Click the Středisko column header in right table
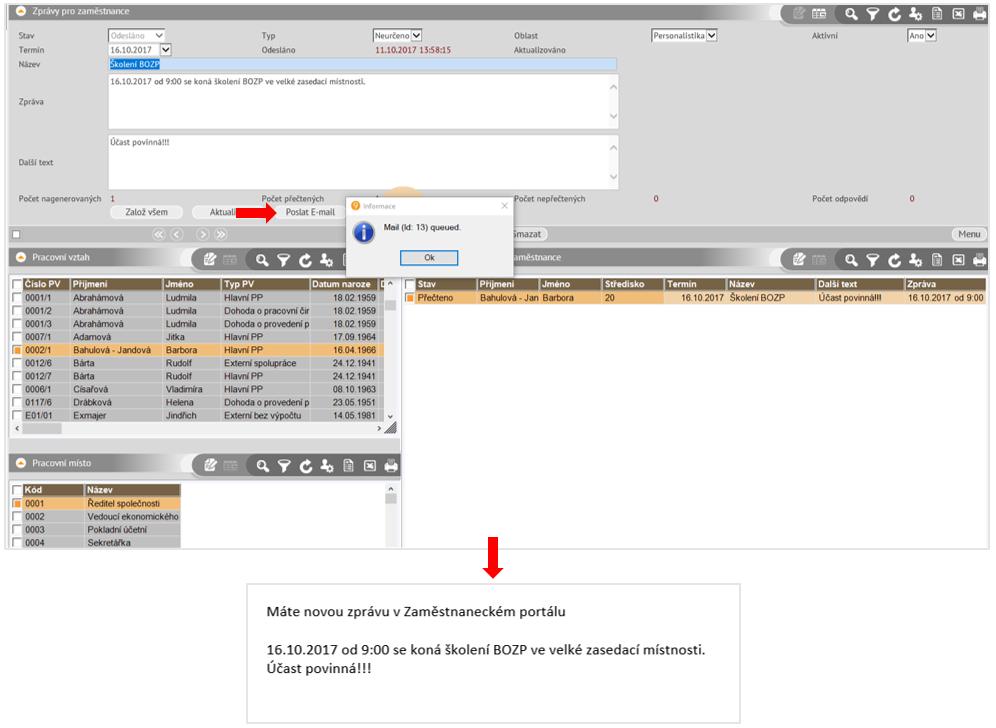This screenshot has width=996, height=728. click(x=633, y=284)
